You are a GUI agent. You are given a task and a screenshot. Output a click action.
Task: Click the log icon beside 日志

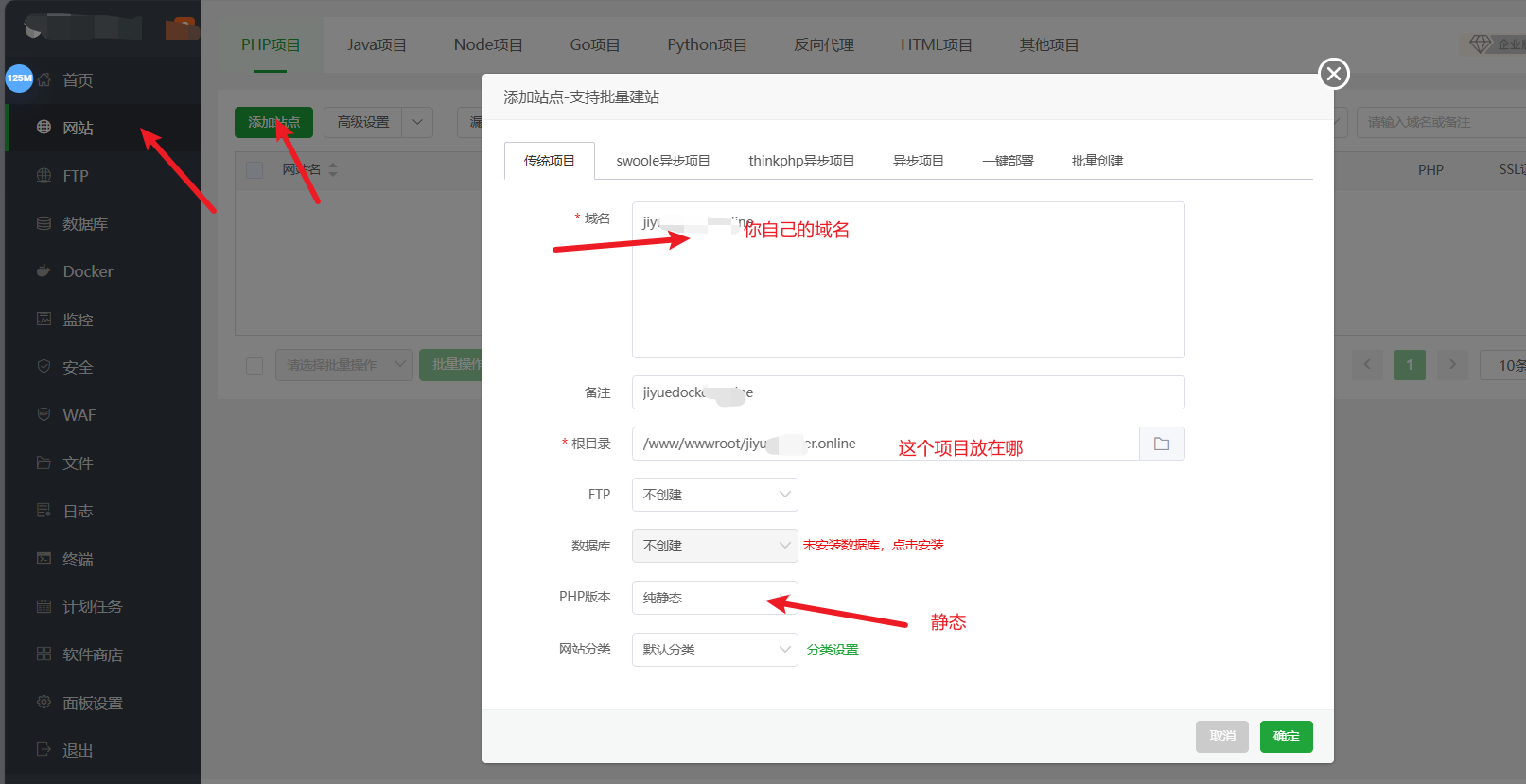(44, 511)
